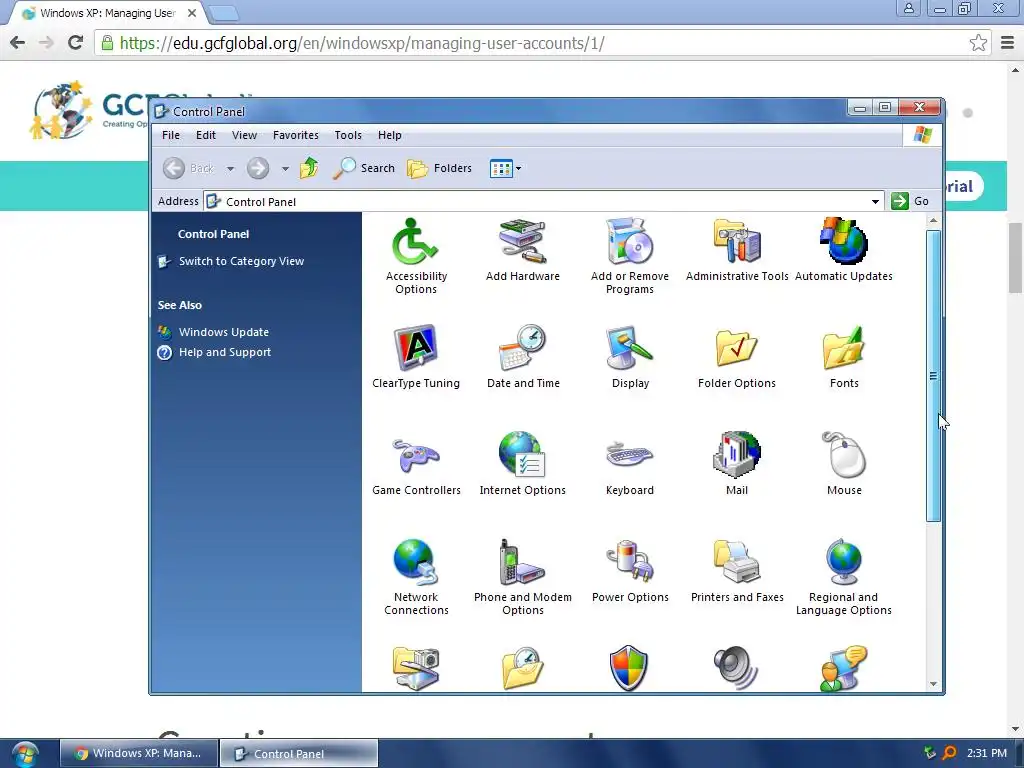
Task: Open Date and Time settings
Action: 522,357
